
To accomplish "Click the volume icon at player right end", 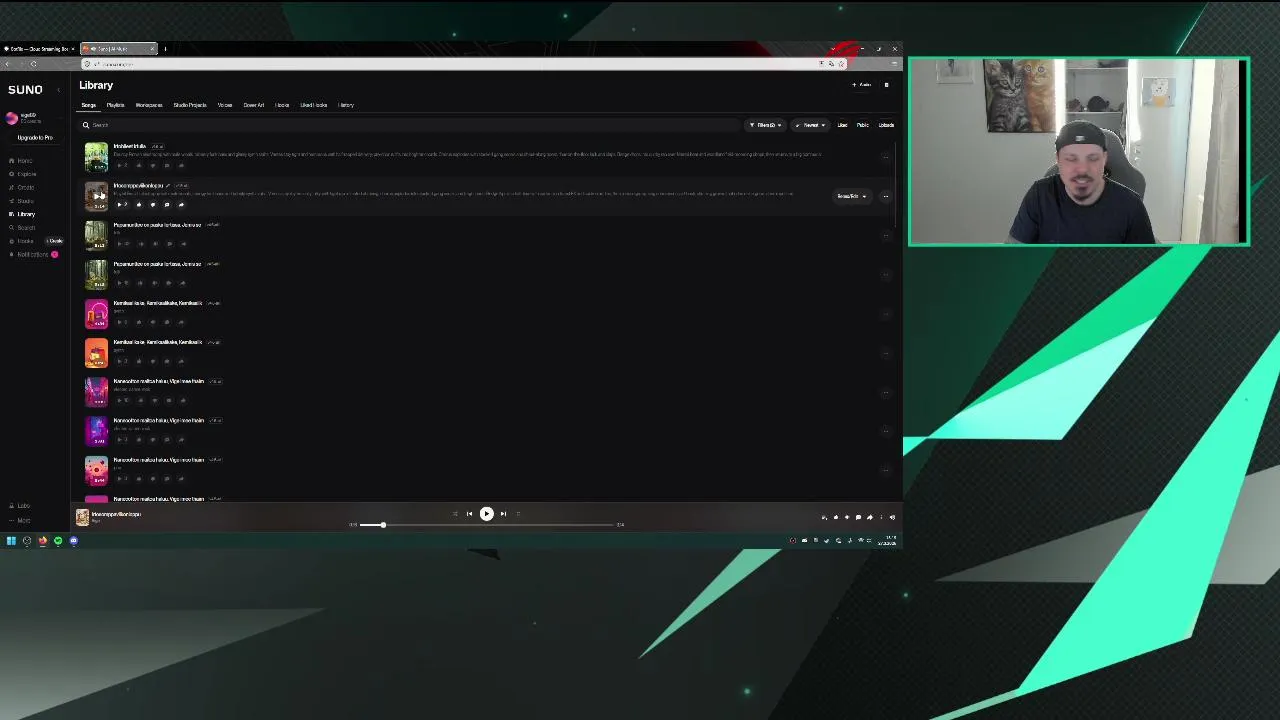I will point(892,517).
